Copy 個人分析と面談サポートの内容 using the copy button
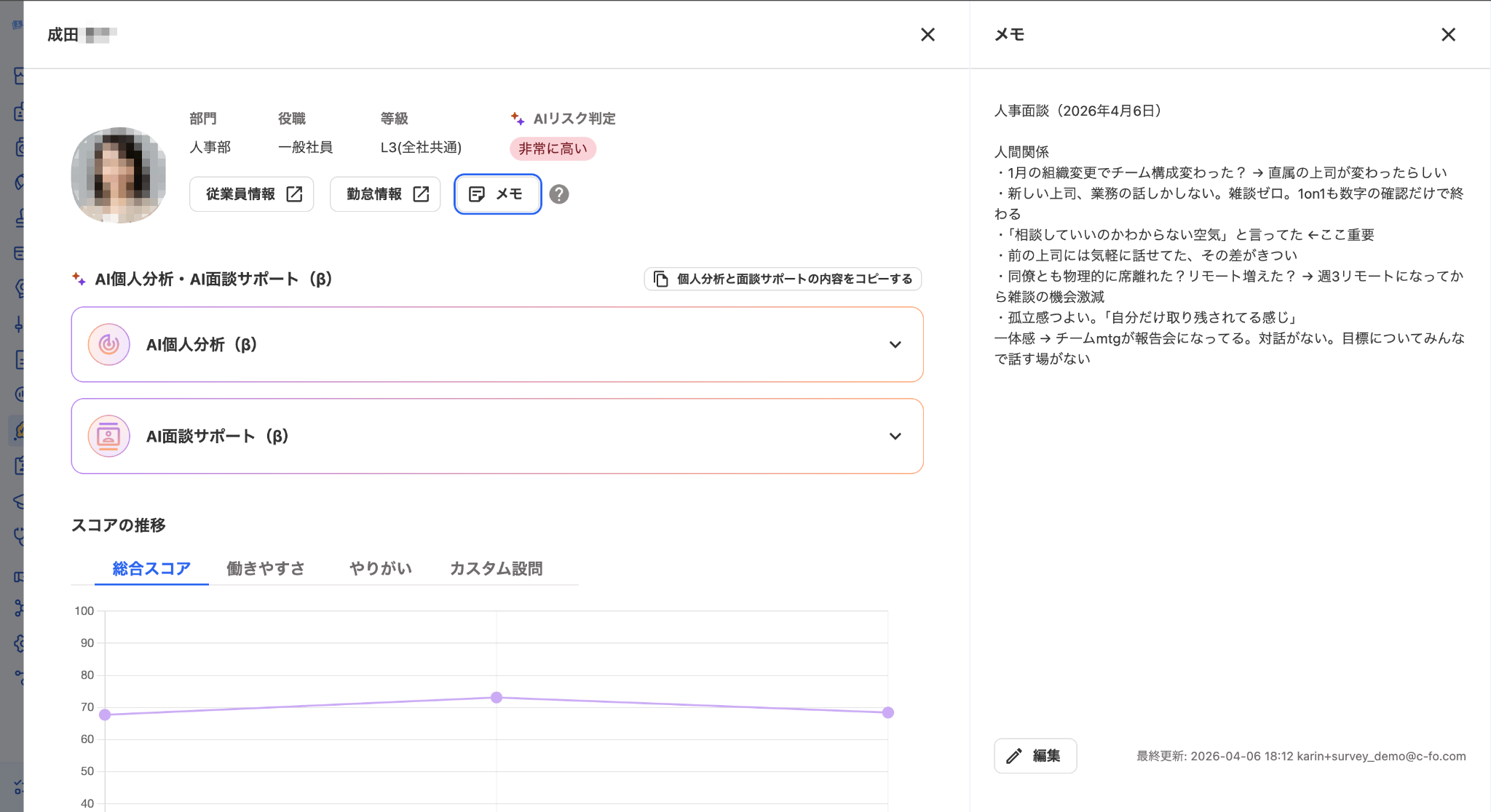The height and width of the screenshot is (812, 1491). click(x=783, y=279)
